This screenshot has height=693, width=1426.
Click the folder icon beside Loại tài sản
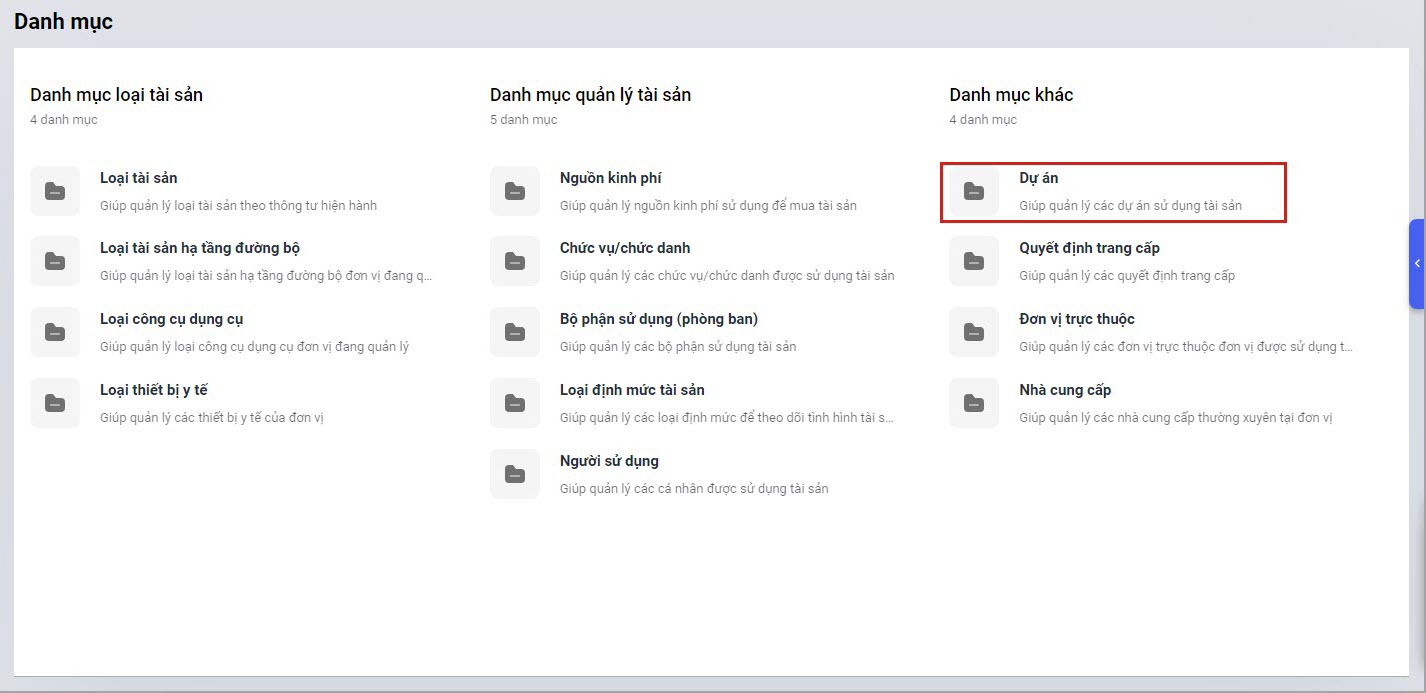[x=55, y=191]
